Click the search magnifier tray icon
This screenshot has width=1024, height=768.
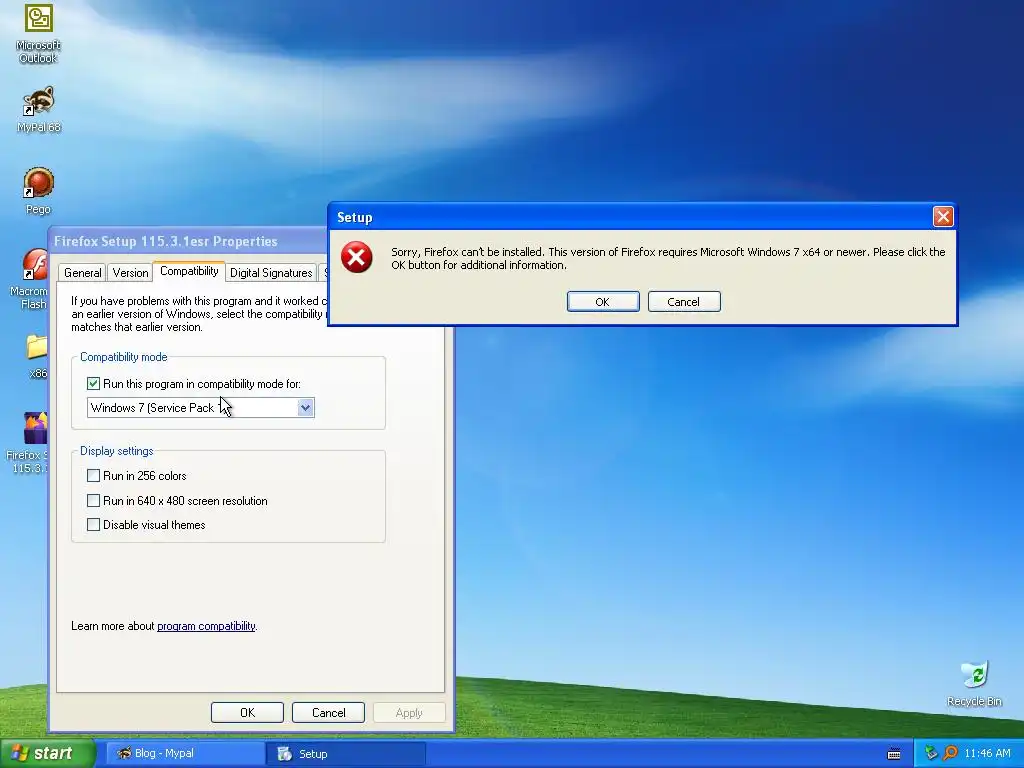[950, 753]
